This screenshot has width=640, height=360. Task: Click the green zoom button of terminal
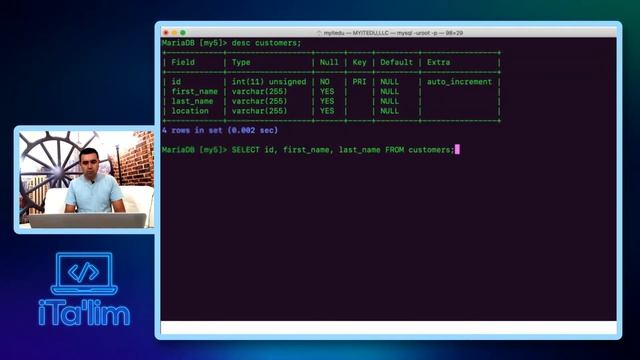click(183, 33)
